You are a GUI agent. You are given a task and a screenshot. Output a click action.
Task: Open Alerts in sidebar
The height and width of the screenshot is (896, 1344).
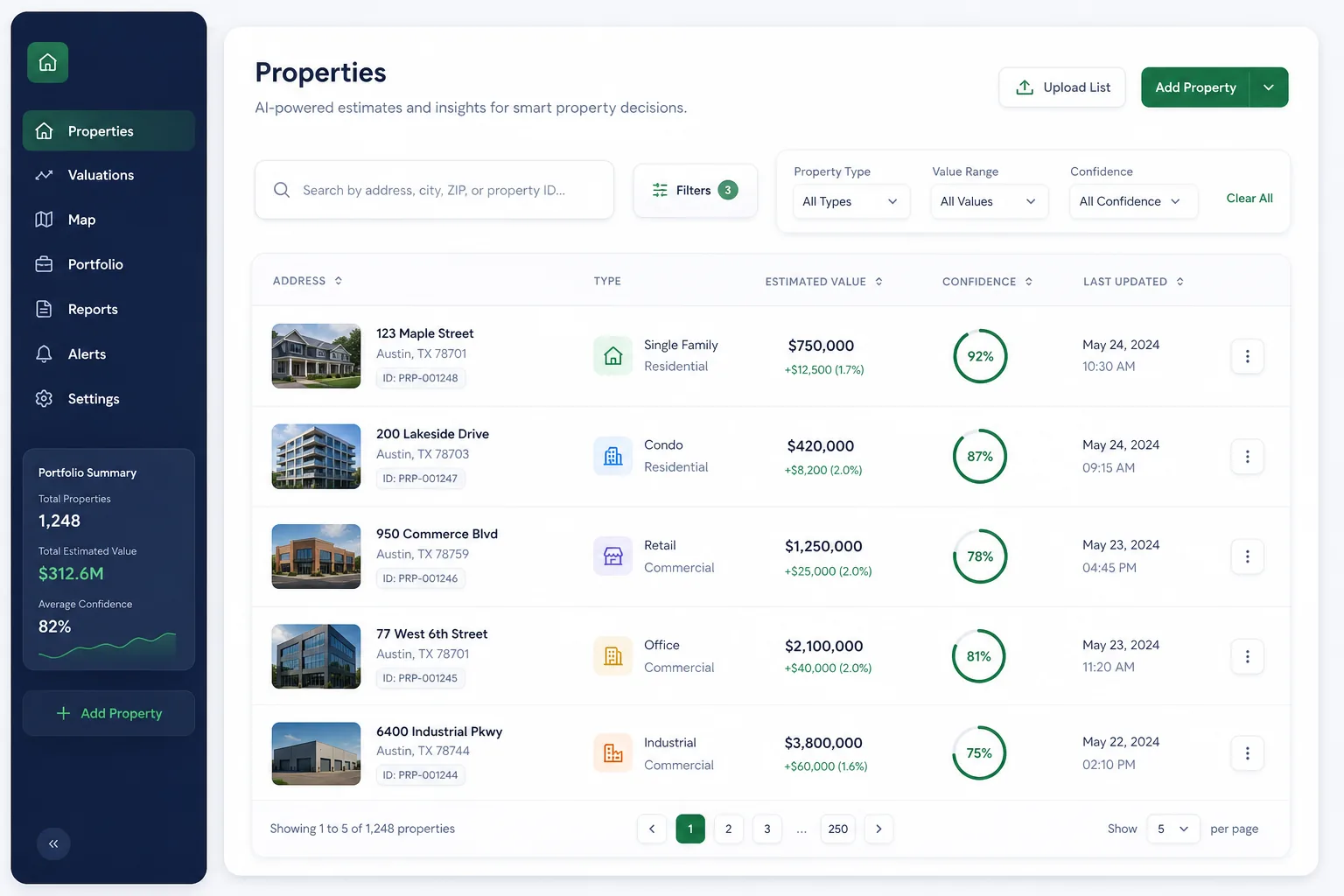point(108,353)
